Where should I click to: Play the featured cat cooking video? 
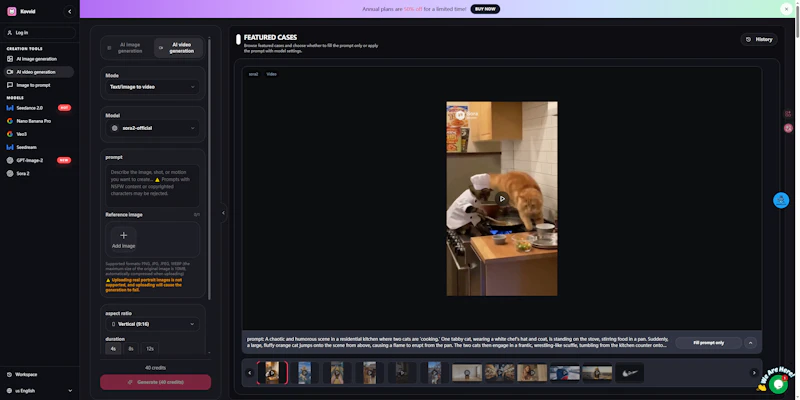tap(502, 199)
